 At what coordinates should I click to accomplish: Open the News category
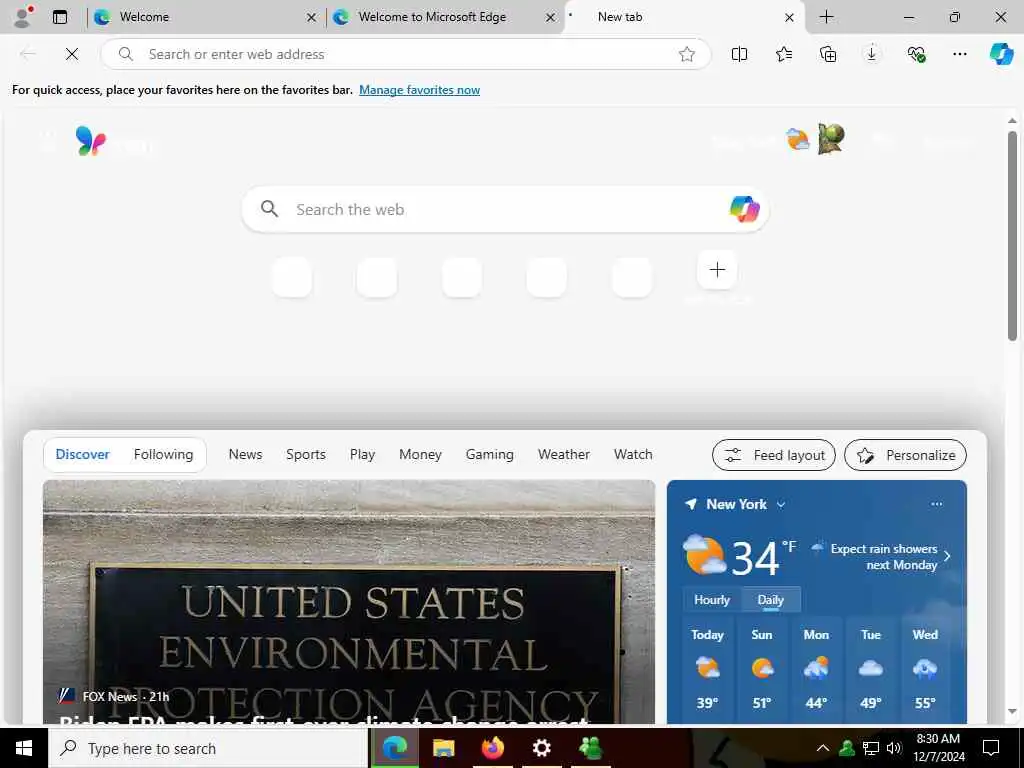click(246, 455)
